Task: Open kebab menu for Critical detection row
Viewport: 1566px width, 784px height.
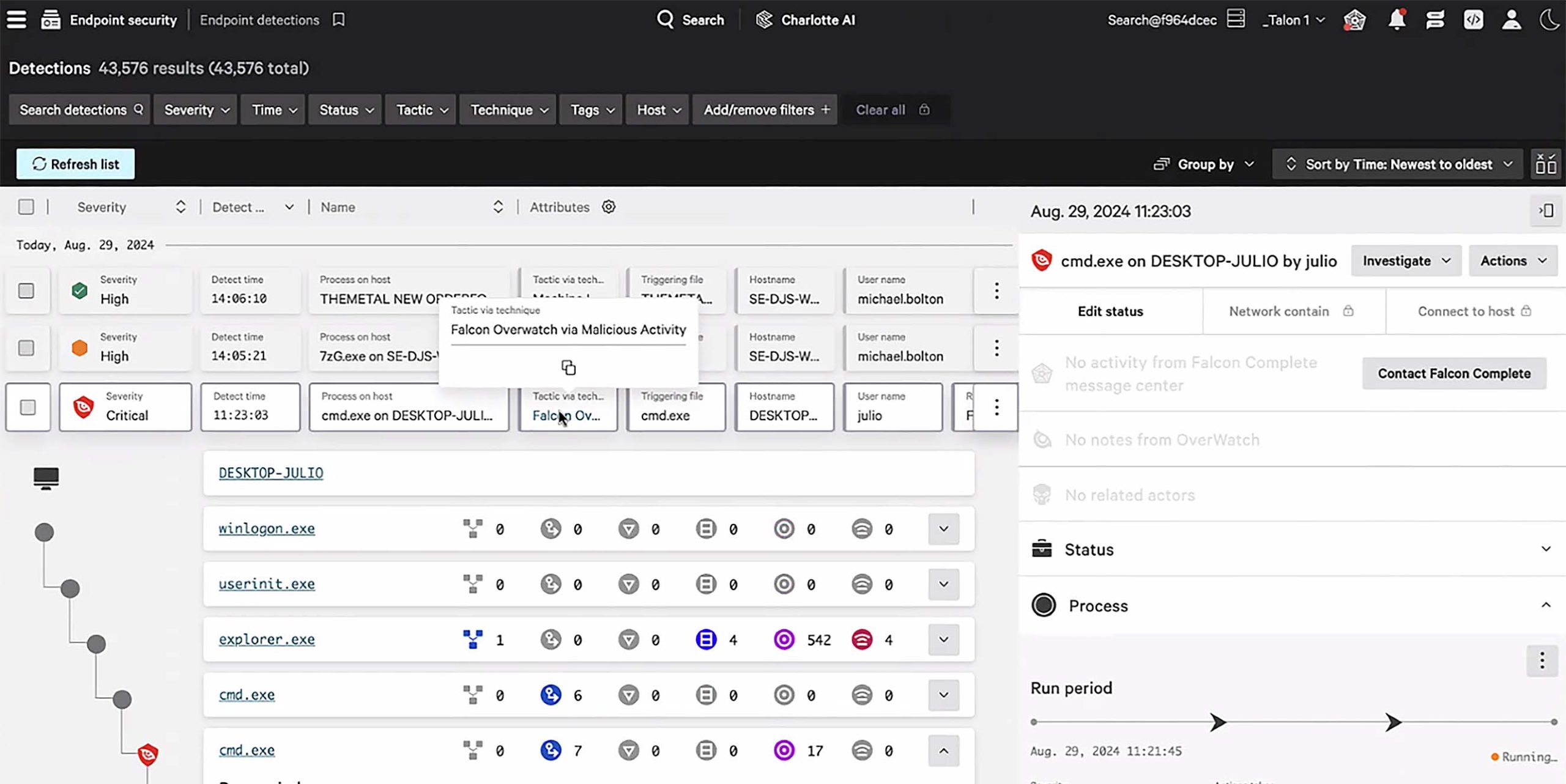Action: point(996,407)
